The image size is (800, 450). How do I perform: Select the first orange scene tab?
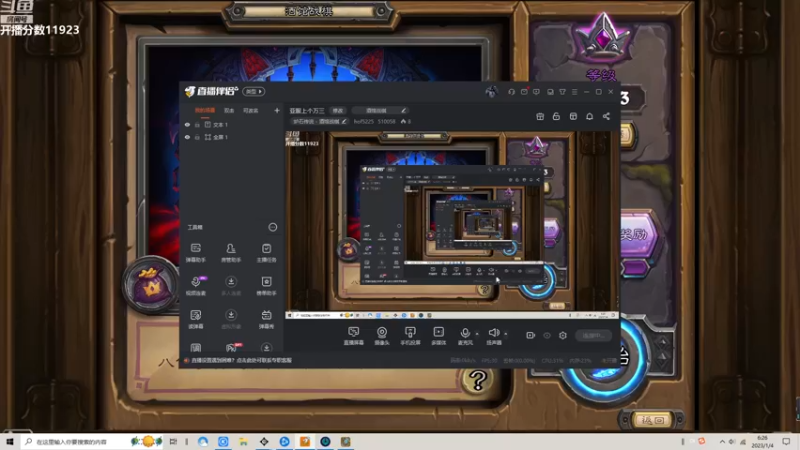click(205, 110)
